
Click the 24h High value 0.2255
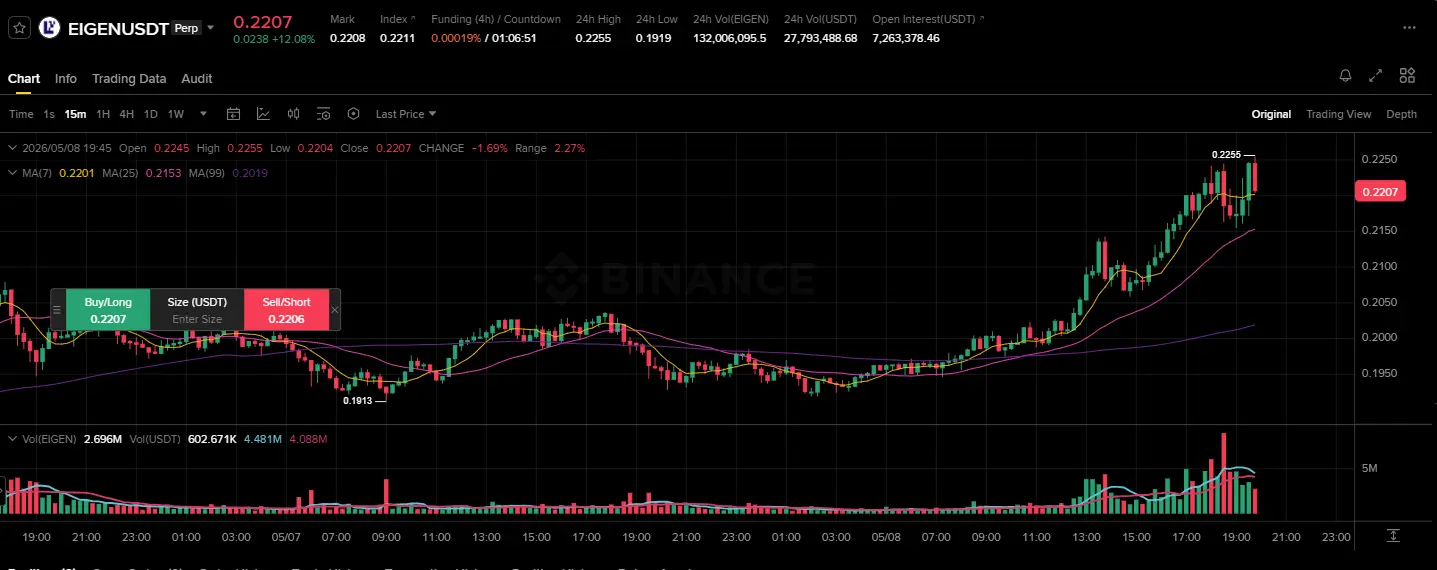tap(593, 38)
